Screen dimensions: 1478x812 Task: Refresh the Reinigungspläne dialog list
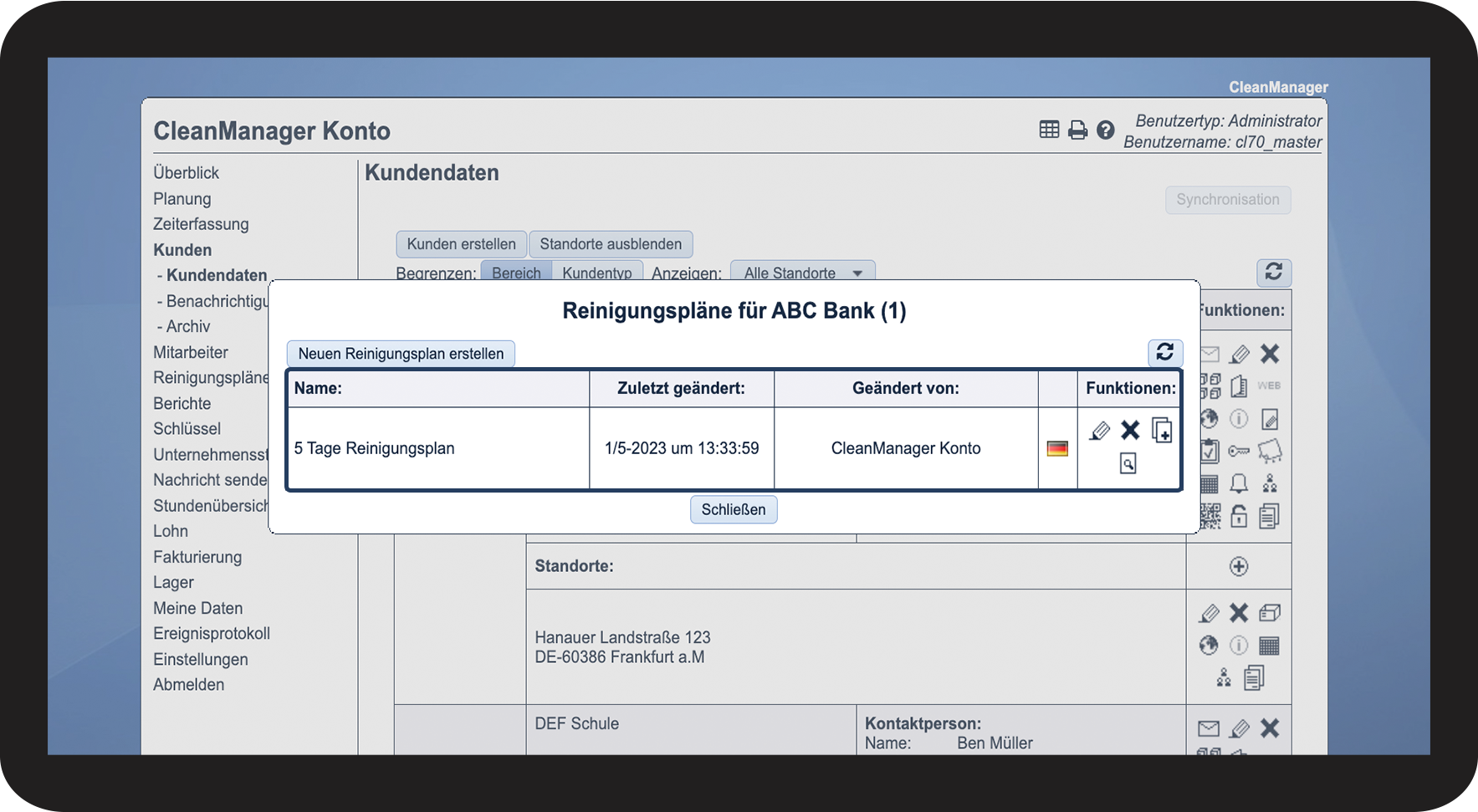(1165, 352)
